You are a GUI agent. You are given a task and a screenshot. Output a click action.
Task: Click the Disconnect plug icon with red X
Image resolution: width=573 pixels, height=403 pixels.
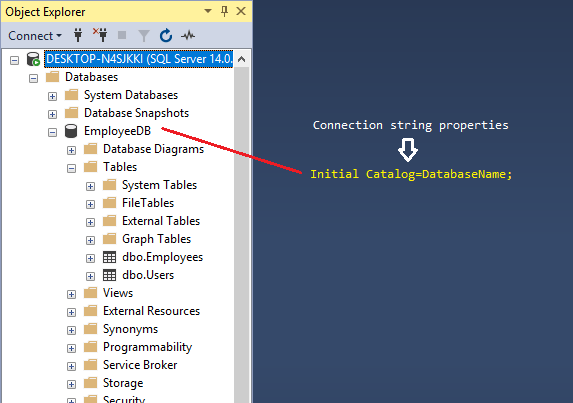(x=100, y=35)
